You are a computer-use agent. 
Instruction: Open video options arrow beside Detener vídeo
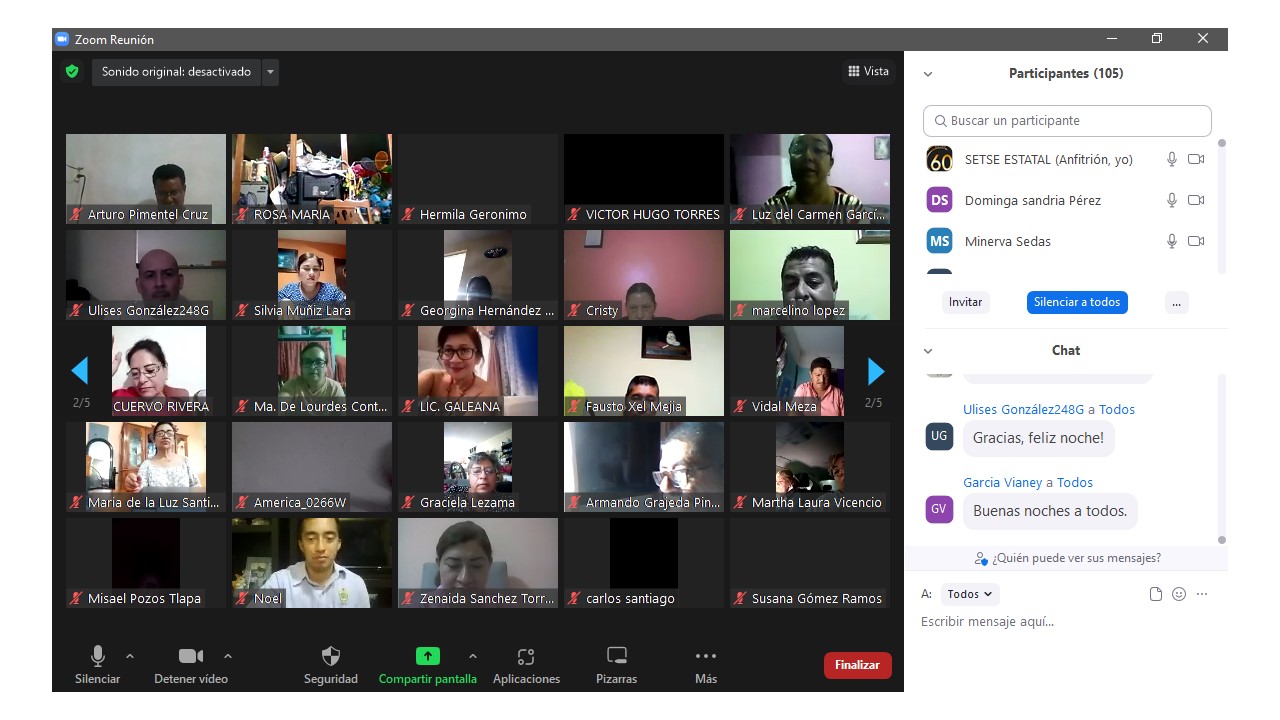click(x=228, y=656)
